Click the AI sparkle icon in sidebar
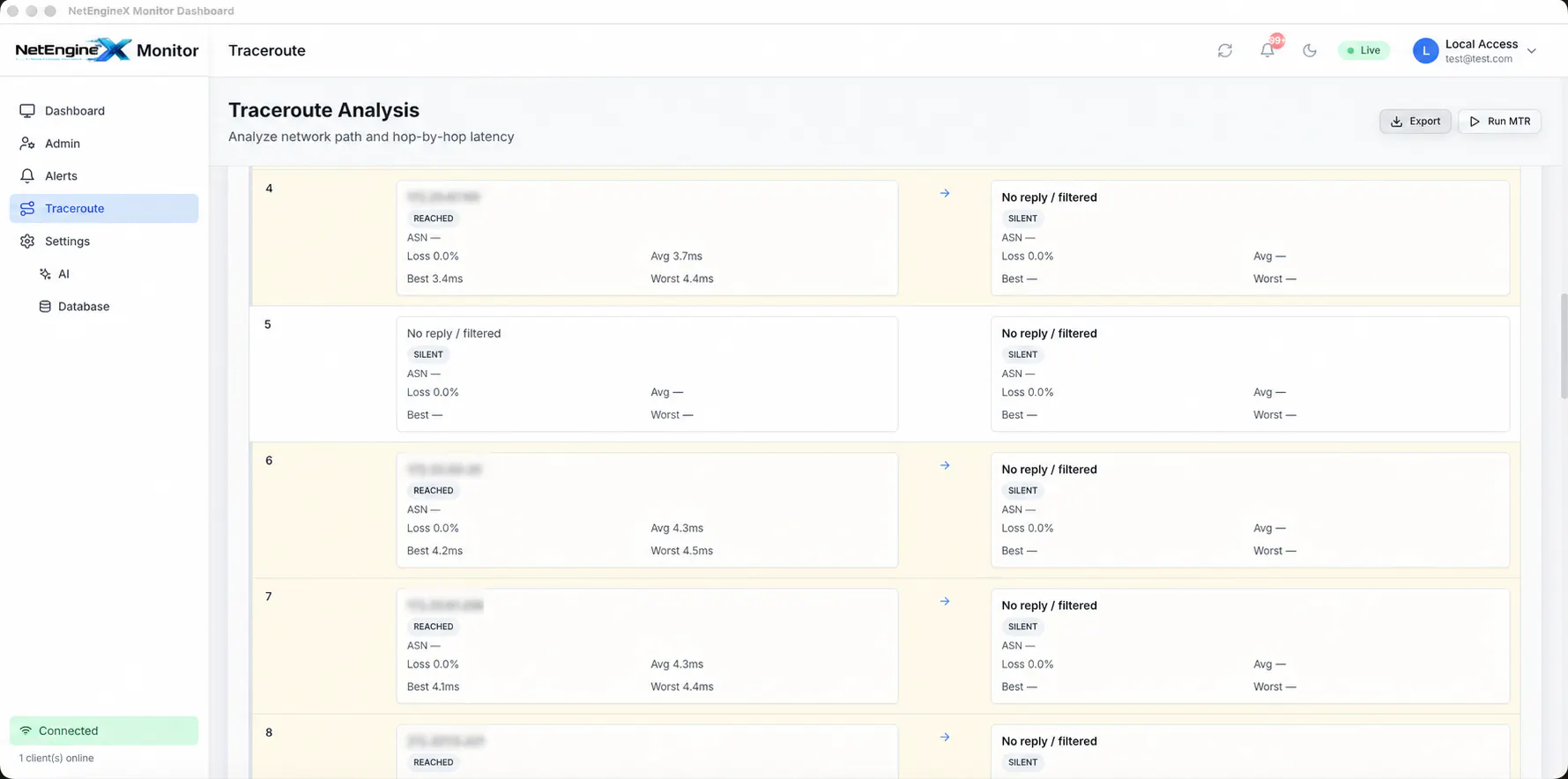 click(45, 274)
